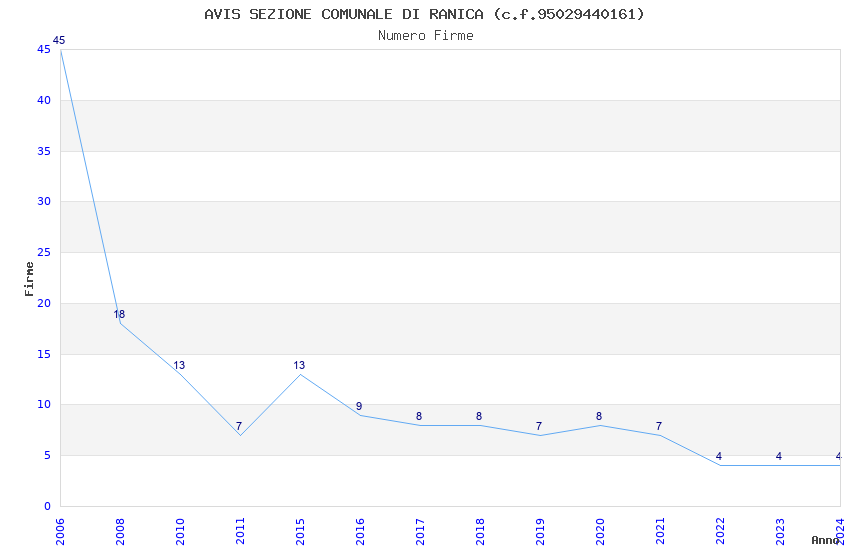Click the 13 data label above 2015
Image resolution: width=850 pixels, height=550 pixels.
point(299,365)
